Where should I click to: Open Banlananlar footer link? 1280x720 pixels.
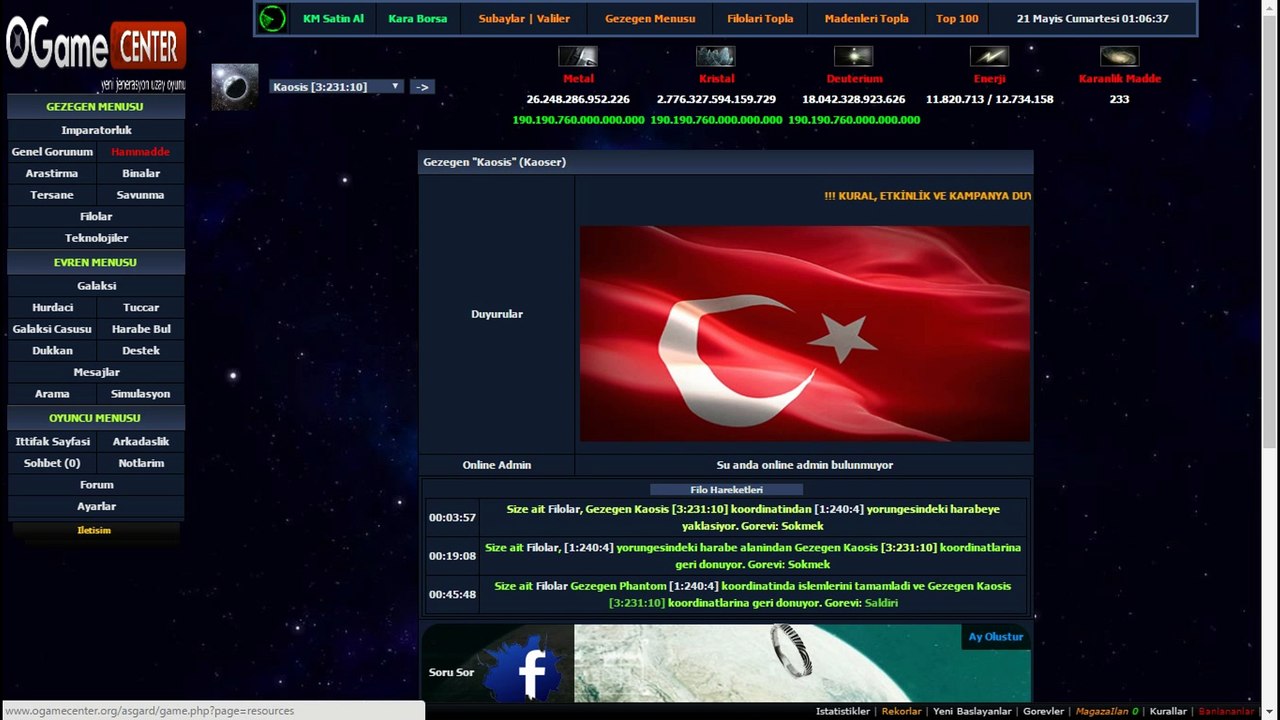(x=1226, y=711)
